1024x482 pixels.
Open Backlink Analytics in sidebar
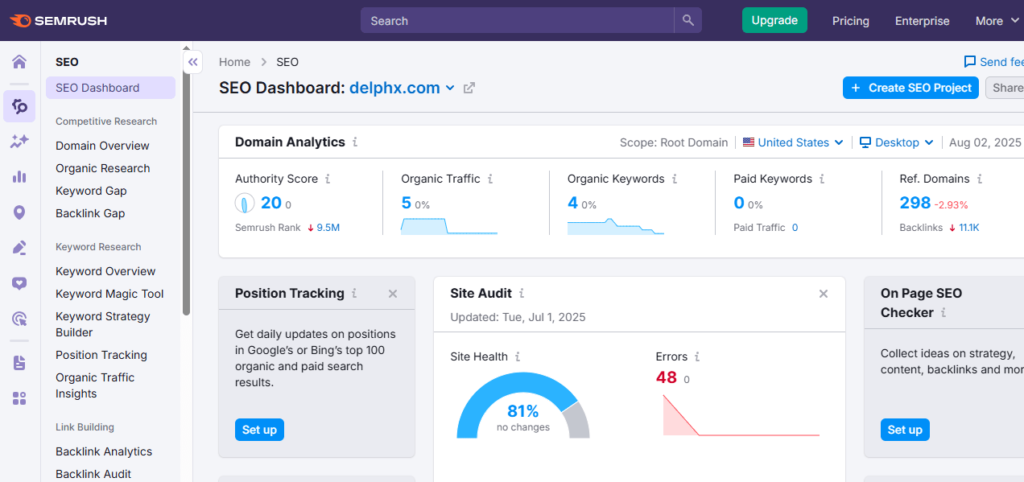pyautogui.click(x=104, y=452)
